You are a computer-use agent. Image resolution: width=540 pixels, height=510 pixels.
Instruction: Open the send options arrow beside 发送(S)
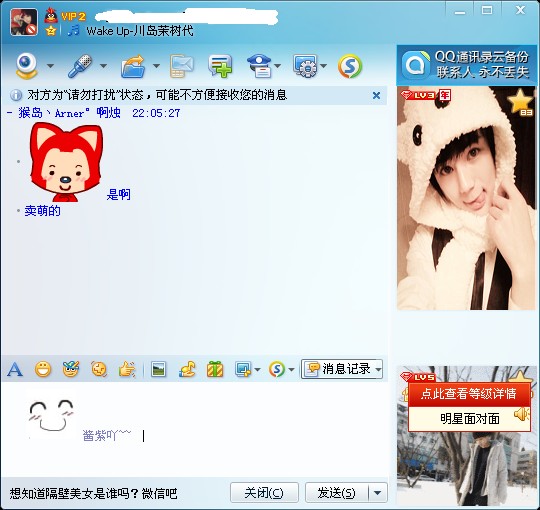378,493
